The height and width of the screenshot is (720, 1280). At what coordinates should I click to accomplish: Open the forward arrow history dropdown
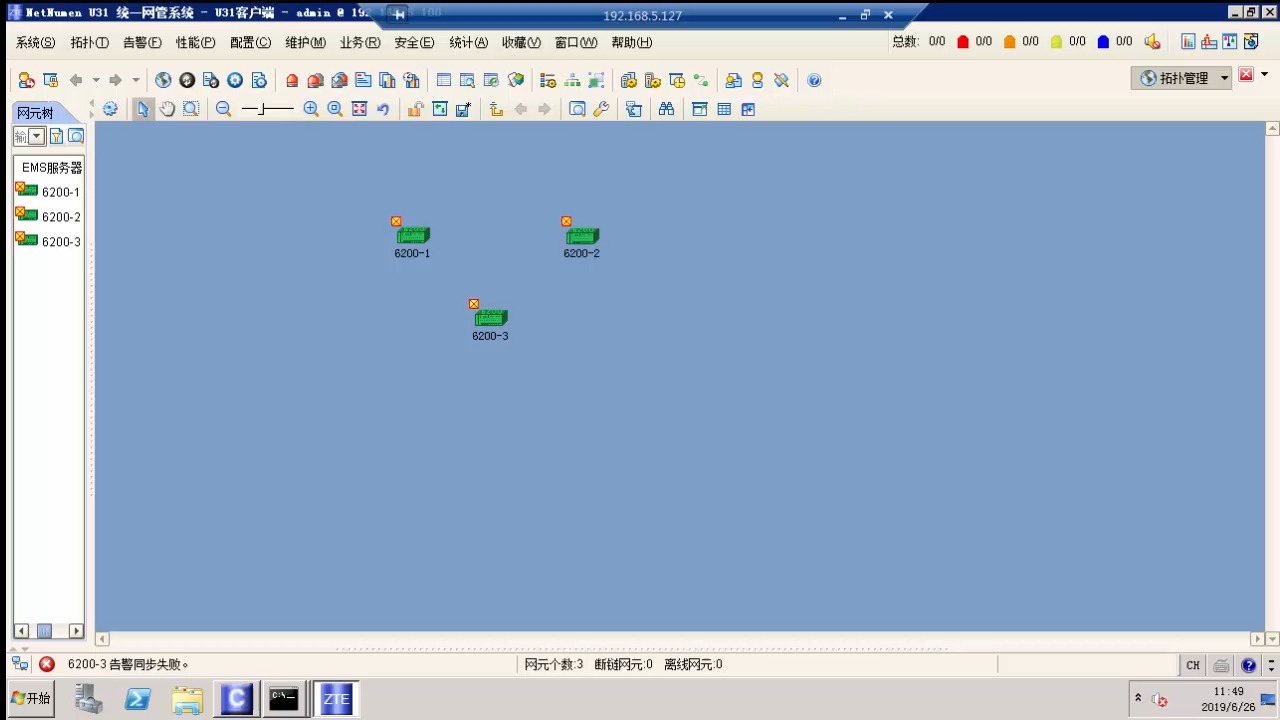click(x=136, y=80)
